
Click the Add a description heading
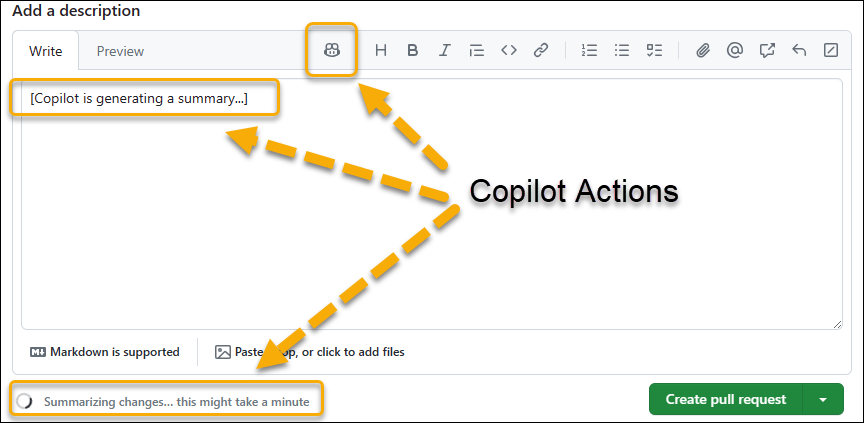[x=76, y=10]
